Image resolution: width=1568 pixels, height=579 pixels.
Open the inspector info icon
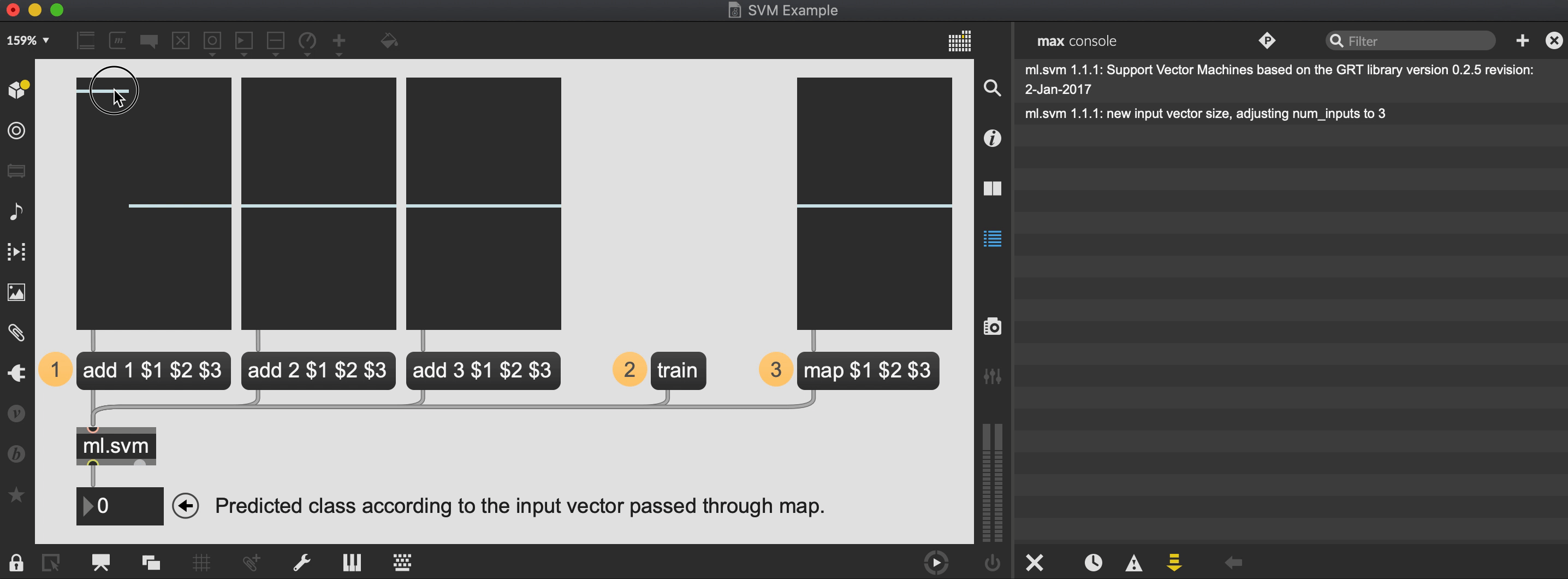(992, 138)
